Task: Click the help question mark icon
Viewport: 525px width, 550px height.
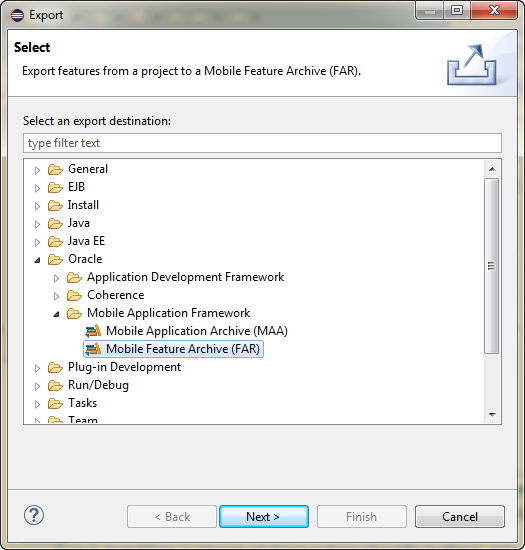Action: pyautogui.click(x=34, y=515)
